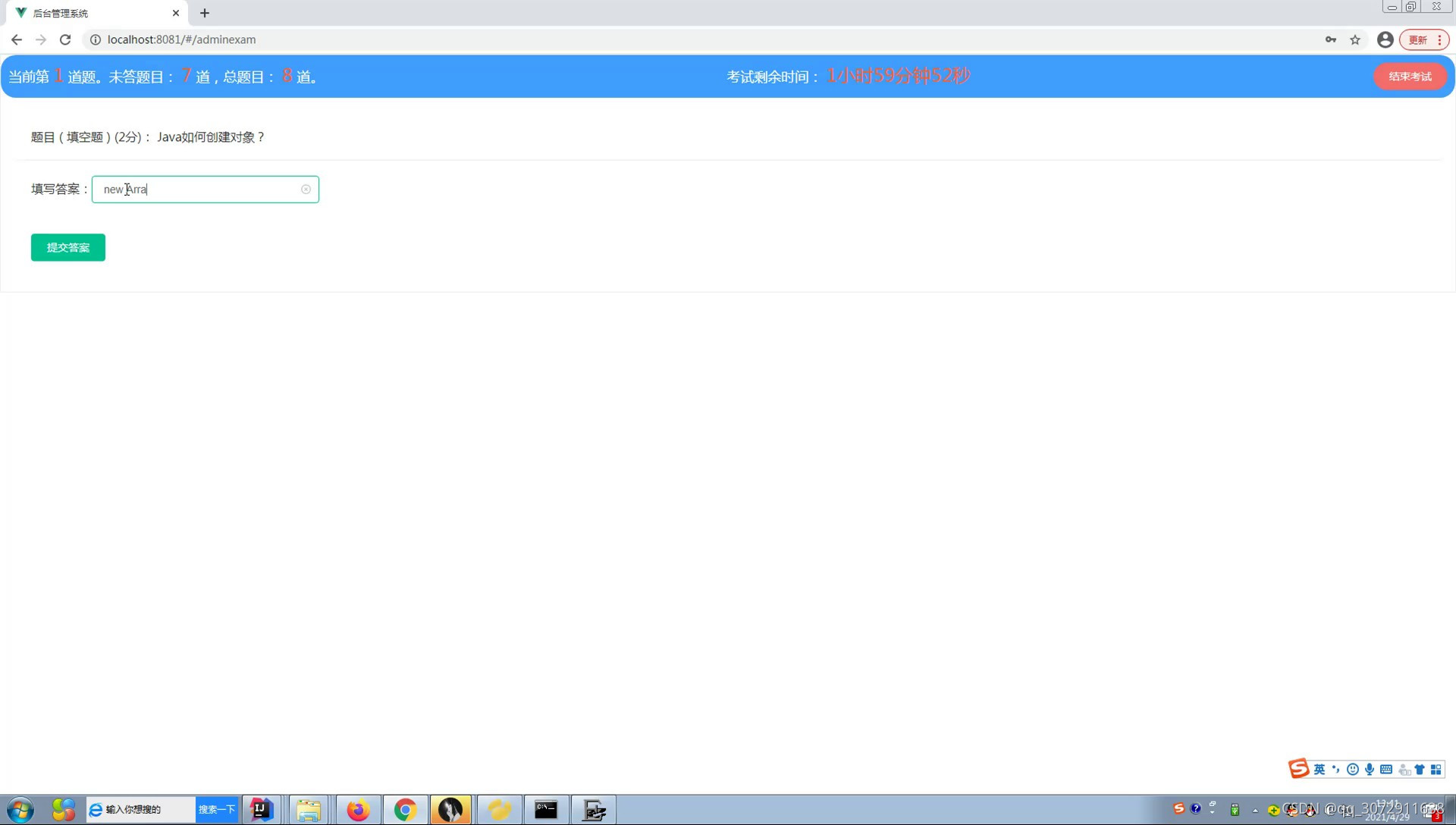Clear the answer input with the clear icon

306,190
